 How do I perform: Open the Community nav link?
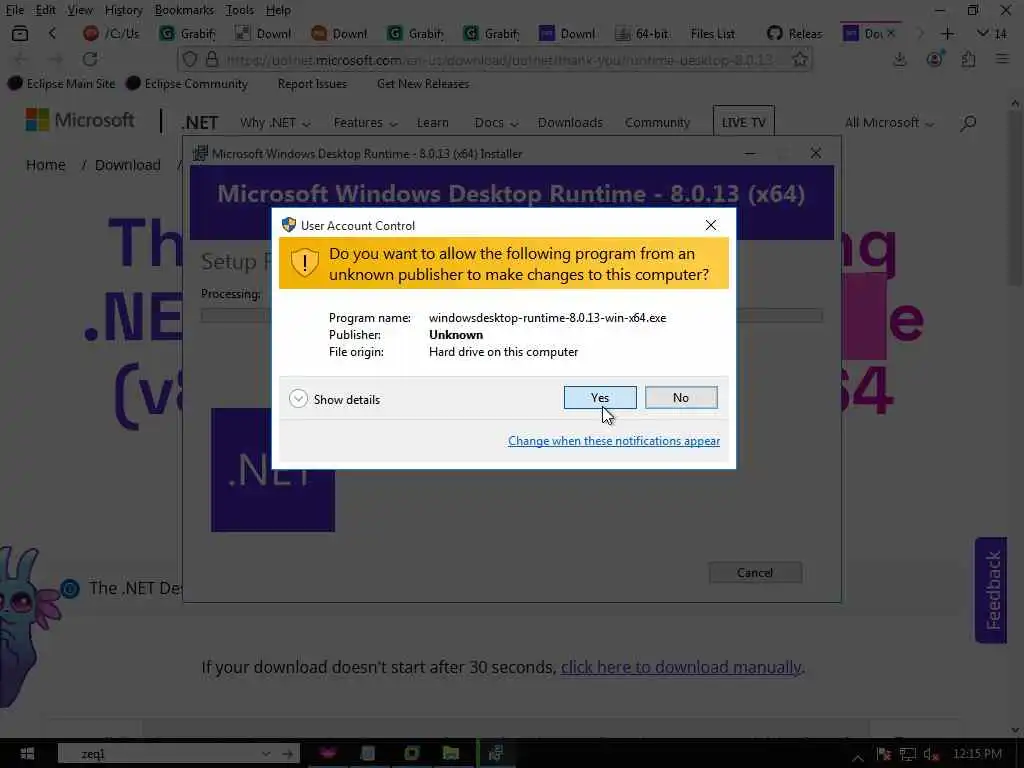click(657, 122)
